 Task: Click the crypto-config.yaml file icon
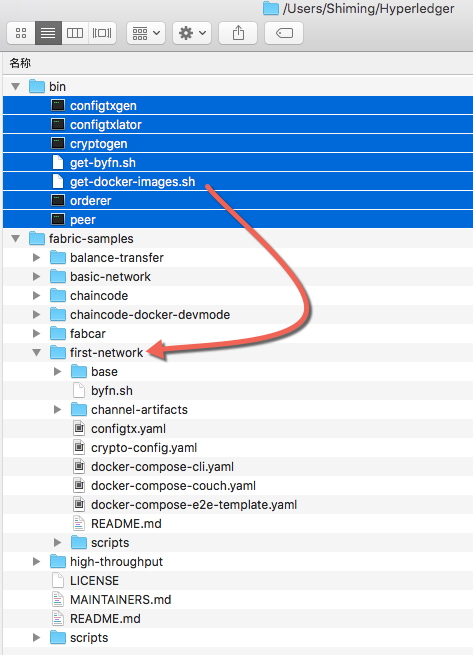coord(79,448)
